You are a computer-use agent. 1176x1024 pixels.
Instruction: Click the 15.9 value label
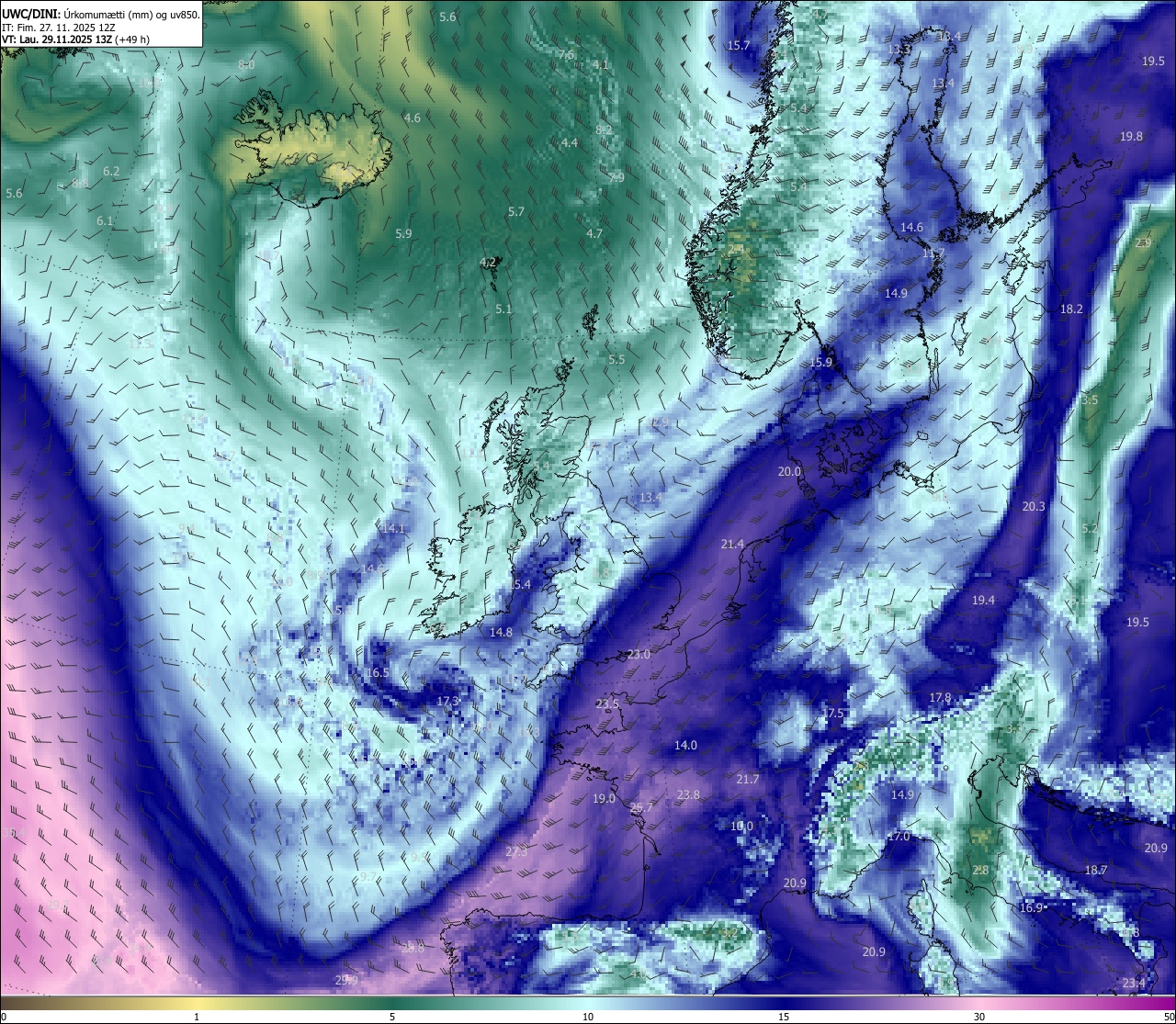click(x=820, y=363)
